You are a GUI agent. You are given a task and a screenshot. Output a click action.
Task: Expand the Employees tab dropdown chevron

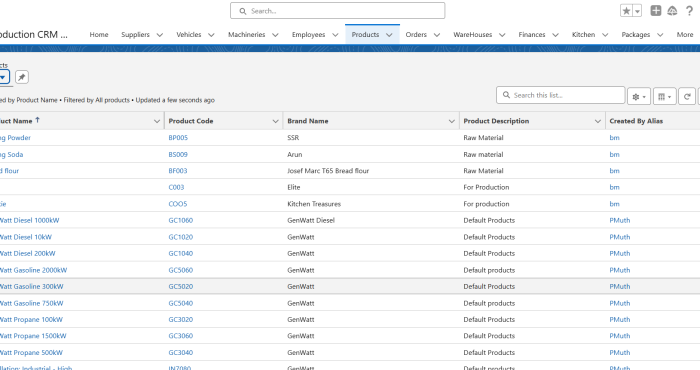coord(335,35)
